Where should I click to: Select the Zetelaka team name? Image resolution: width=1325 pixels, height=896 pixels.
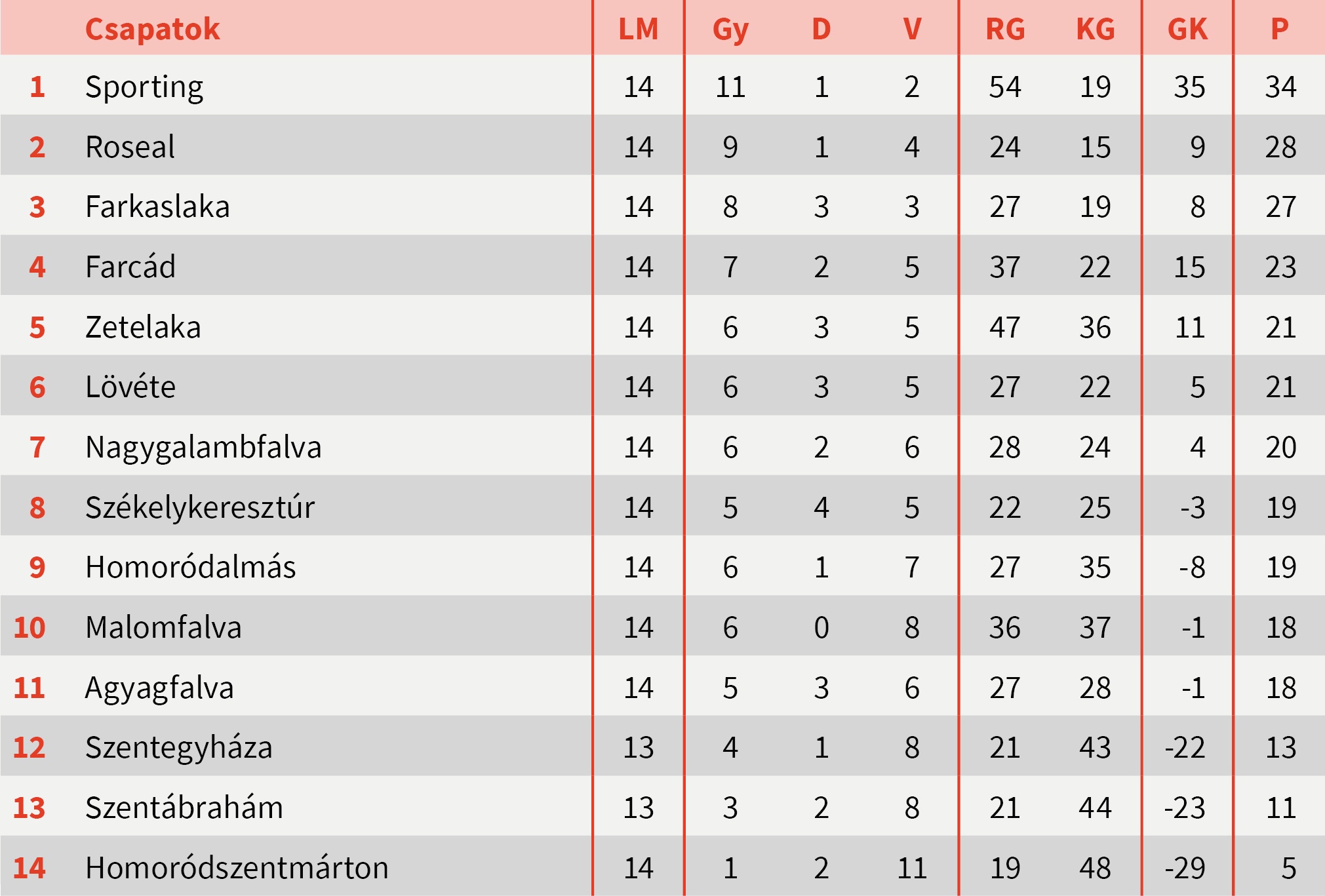point(143,327)
